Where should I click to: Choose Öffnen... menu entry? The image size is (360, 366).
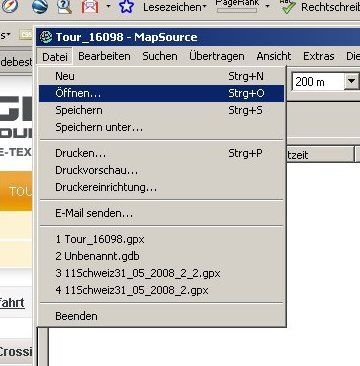pos(162,93)
